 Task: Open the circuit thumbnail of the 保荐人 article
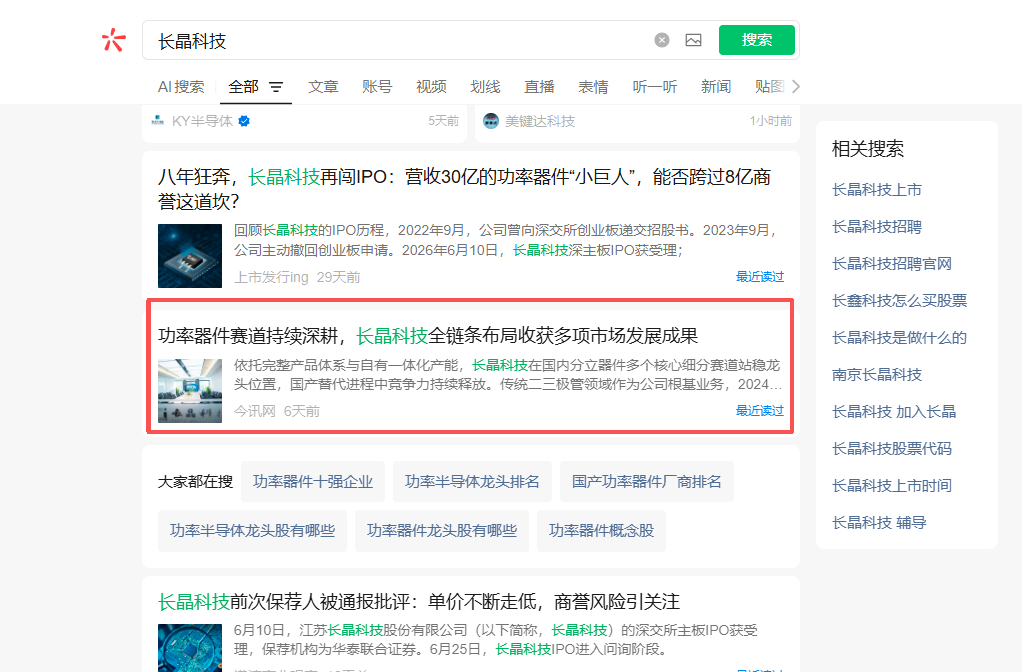190,648
